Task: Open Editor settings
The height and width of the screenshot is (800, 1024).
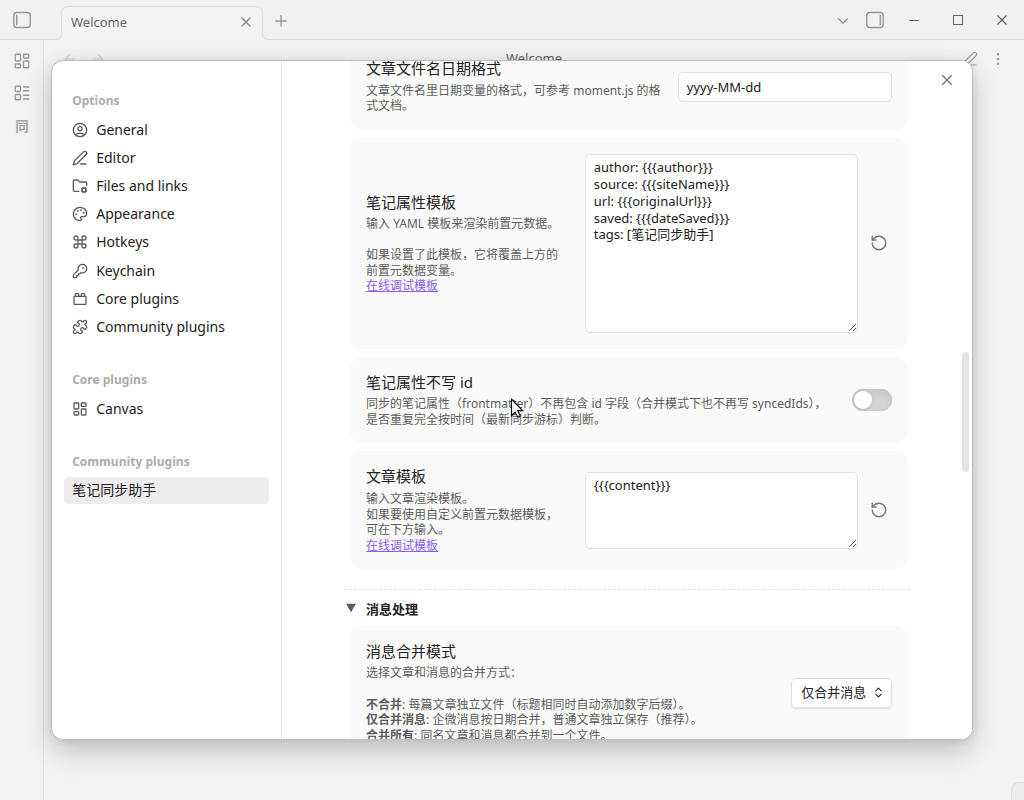Action: click(167, 158)
